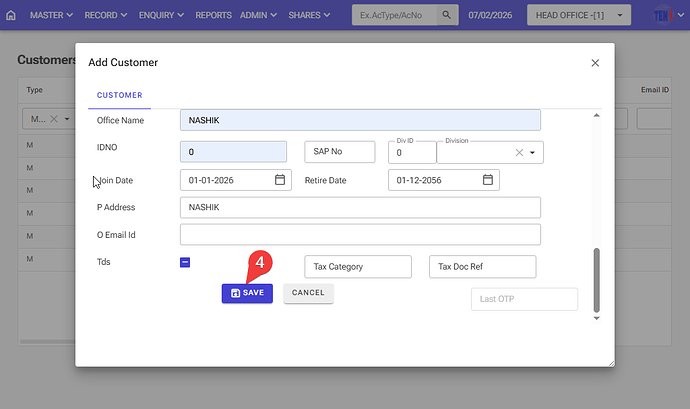
Task: Click the SAVE button
Action: coord(247,293)
